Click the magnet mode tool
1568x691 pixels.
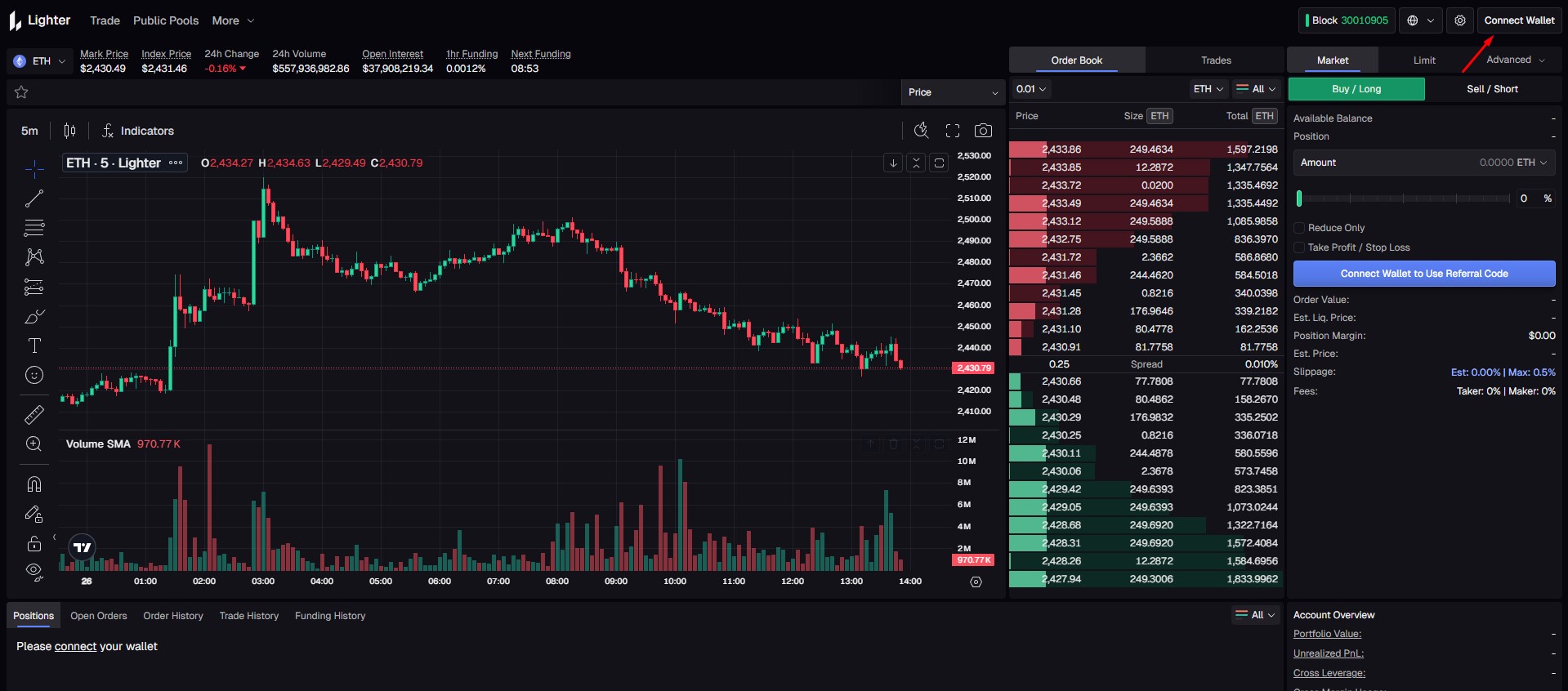[x=34, y=484]
